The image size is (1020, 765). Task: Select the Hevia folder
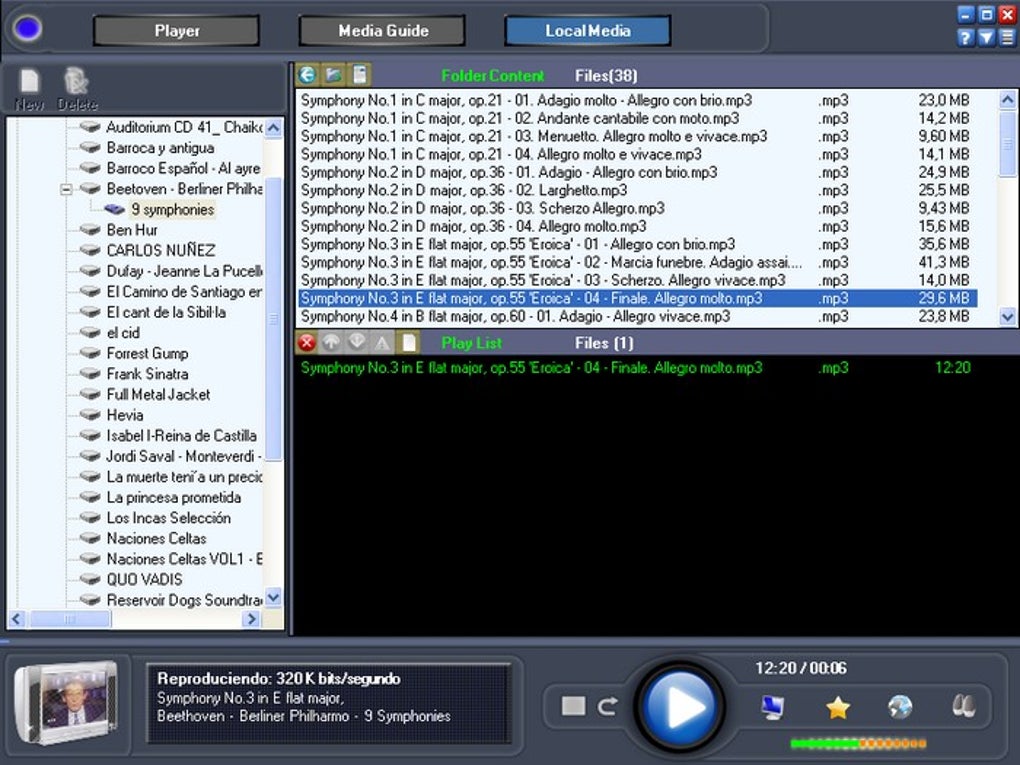click(125, 415)
